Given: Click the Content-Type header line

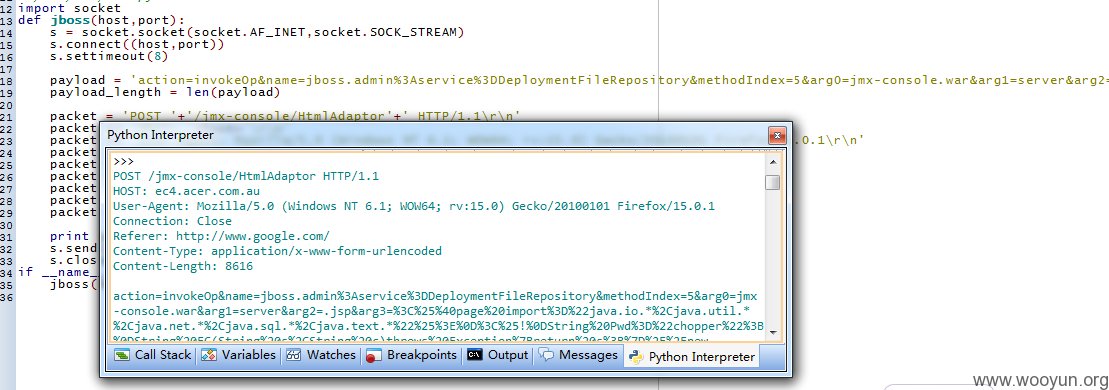Looking at the screenshot, I should tap(277, 251).
